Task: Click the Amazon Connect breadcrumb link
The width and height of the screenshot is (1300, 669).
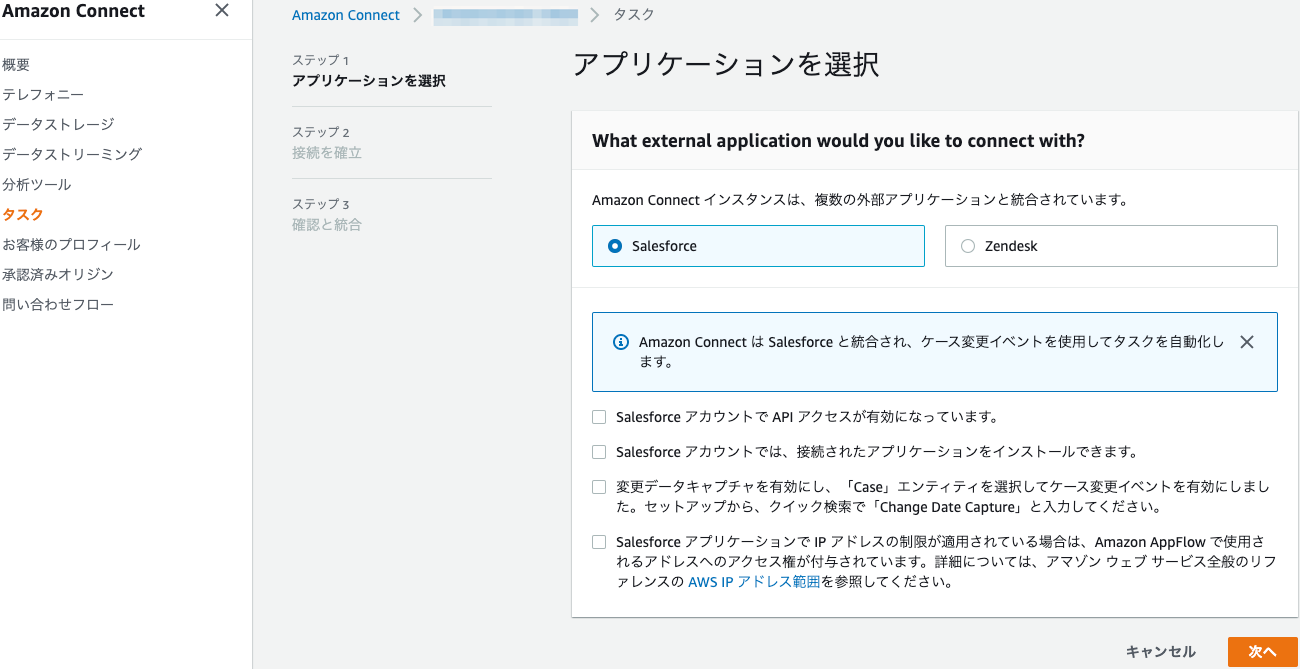Action: (x=346, y=15)
